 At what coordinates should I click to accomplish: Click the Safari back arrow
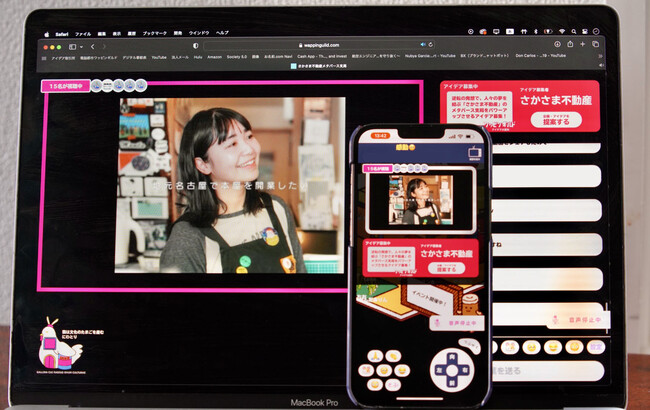point(93,47)
